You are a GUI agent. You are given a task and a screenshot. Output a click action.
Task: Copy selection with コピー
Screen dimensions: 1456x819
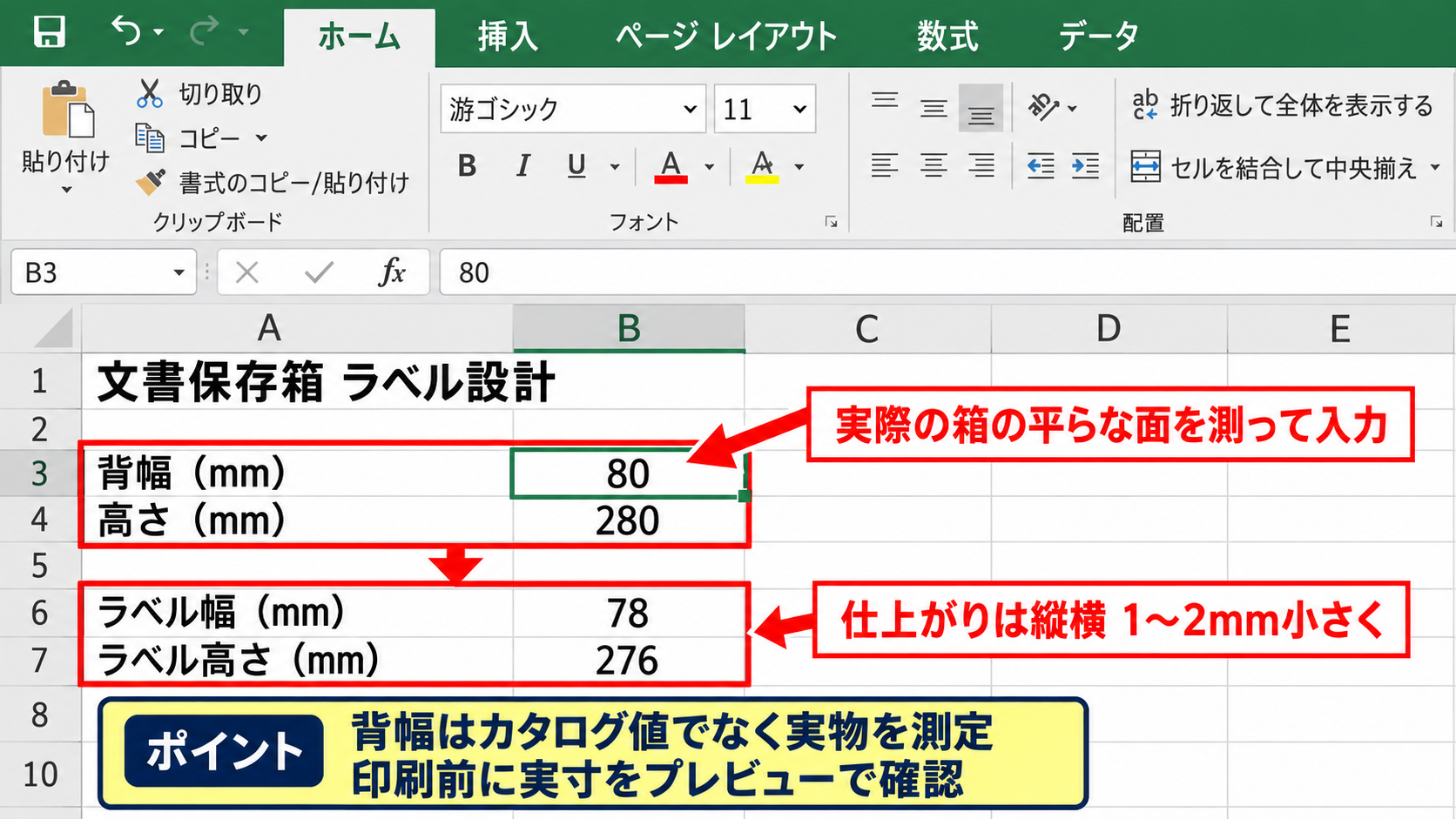[x=188, y=138]
